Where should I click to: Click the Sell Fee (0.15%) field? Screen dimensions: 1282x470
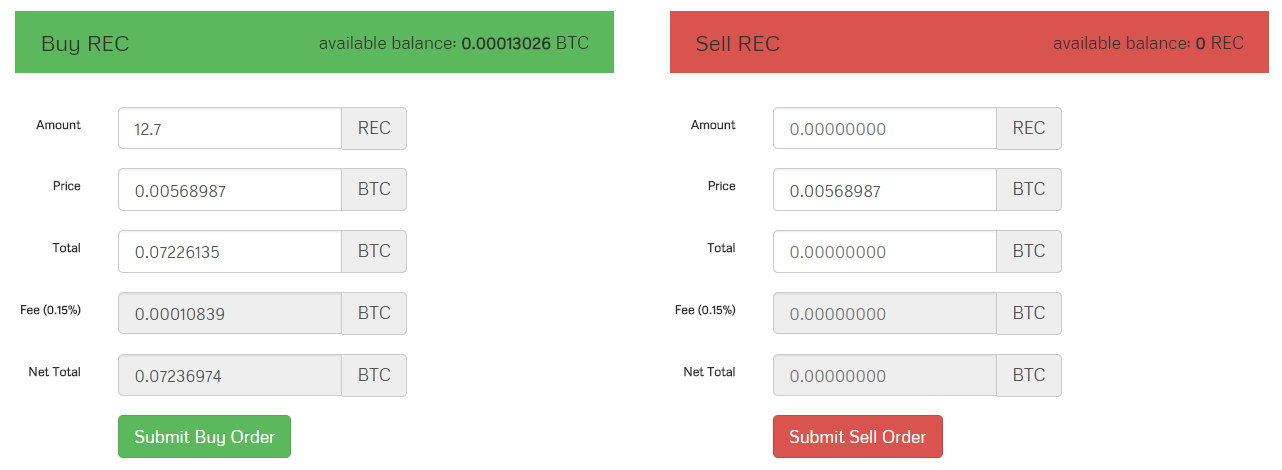point(884,314)
